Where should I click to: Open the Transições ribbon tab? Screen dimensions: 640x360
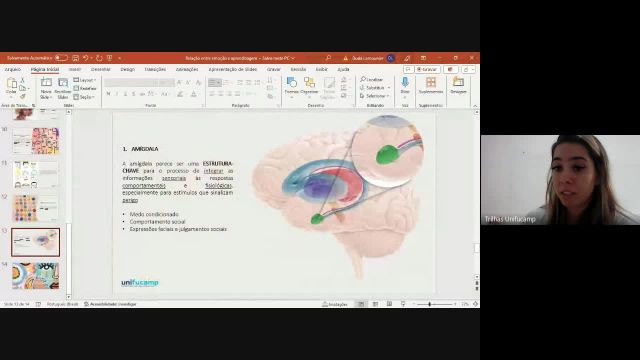pos(155,69)
